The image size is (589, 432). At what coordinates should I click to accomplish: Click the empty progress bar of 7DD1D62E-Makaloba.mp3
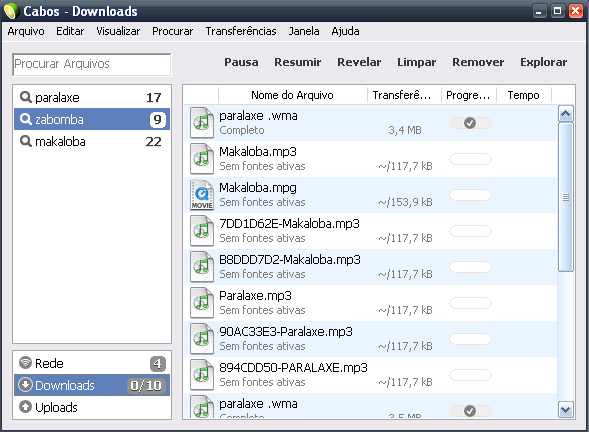470,231
